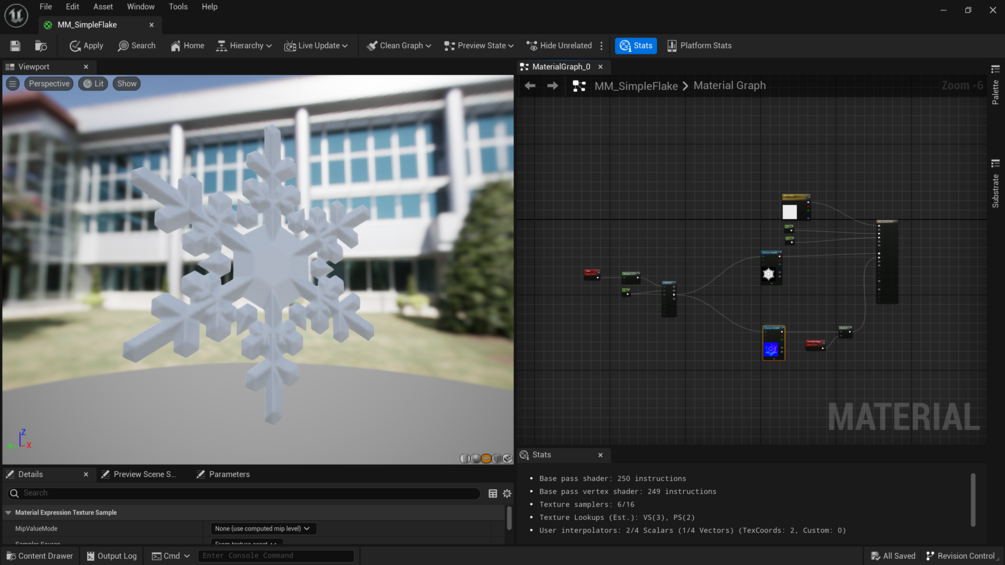
Task: Click the Unreal Engine logo
Action: 16,15
